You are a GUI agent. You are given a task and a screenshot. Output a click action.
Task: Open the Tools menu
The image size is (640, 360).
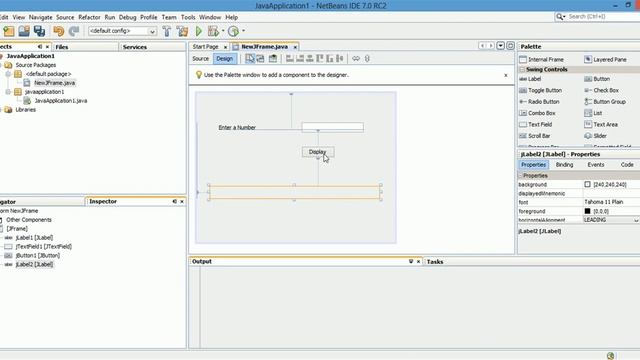point(188,18)
